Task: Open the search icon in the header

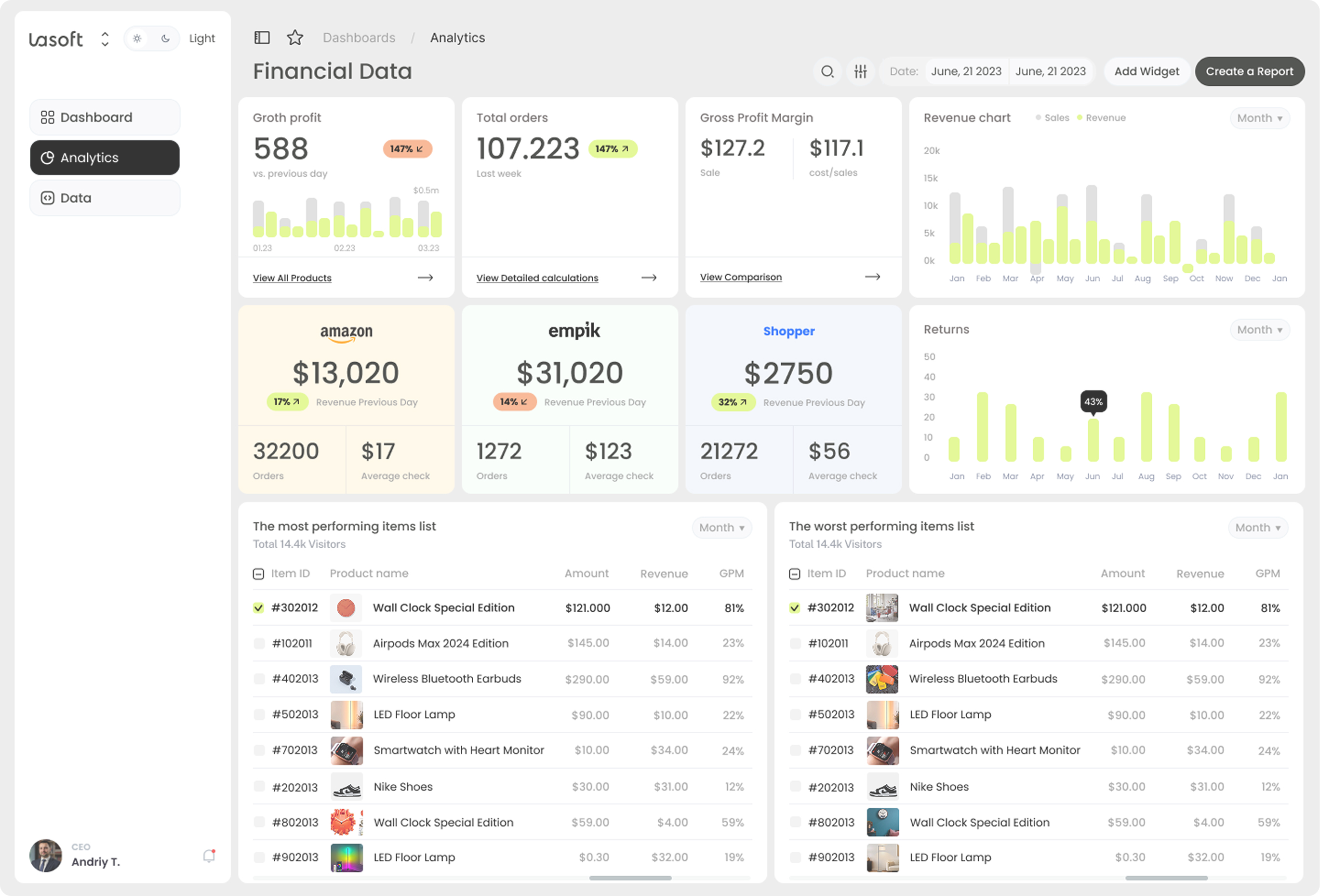Action: point(827,72)
